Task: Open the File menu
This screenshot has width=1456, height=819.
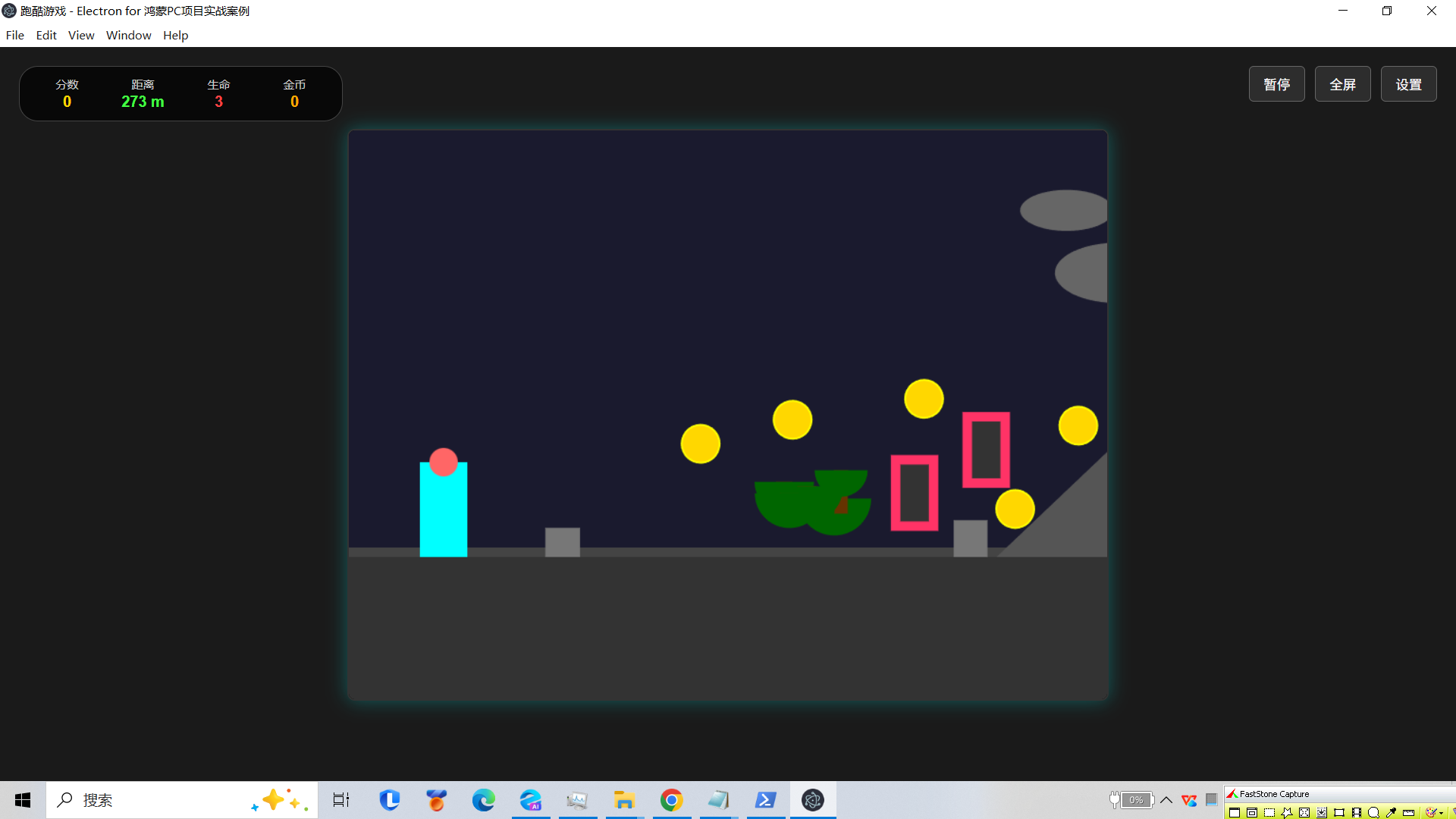Action: (14, 35)
